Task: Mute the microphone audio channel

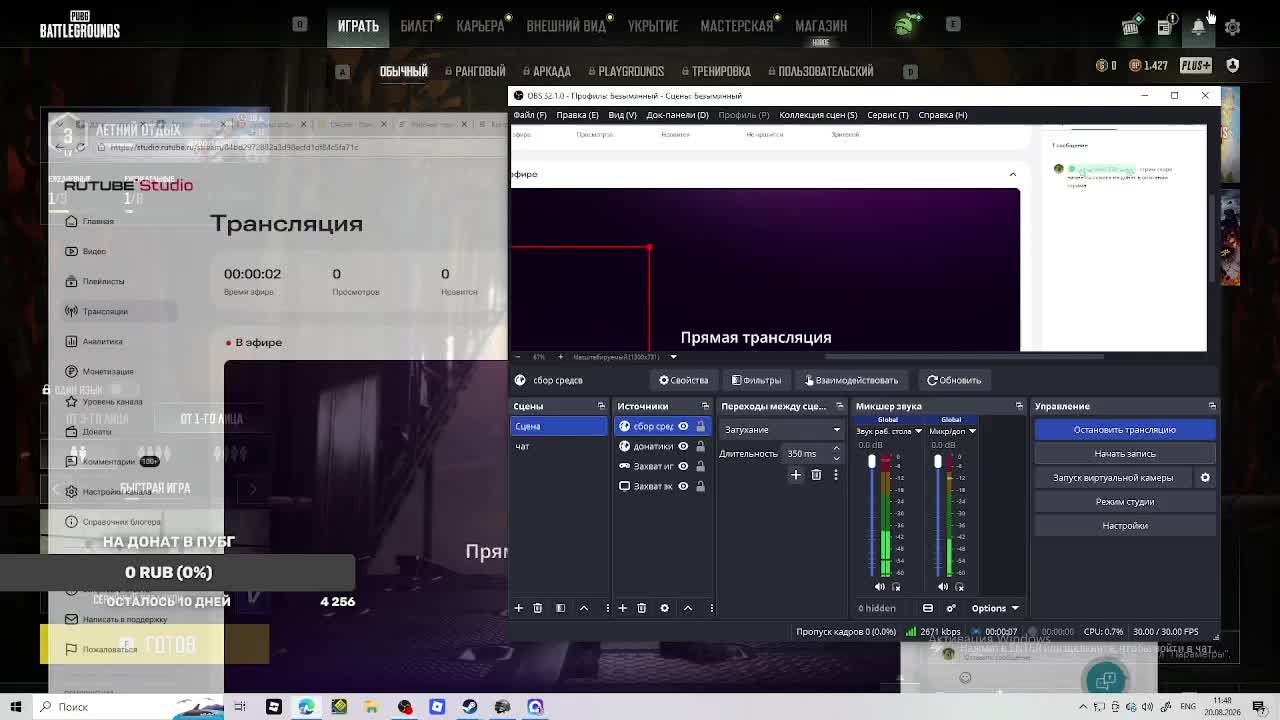Action: (x=943, y=587)
